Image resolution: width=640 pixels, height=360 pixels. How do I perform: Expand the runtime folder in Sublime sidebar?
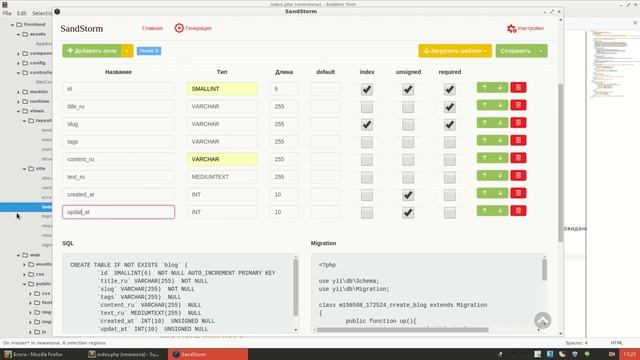18,101
